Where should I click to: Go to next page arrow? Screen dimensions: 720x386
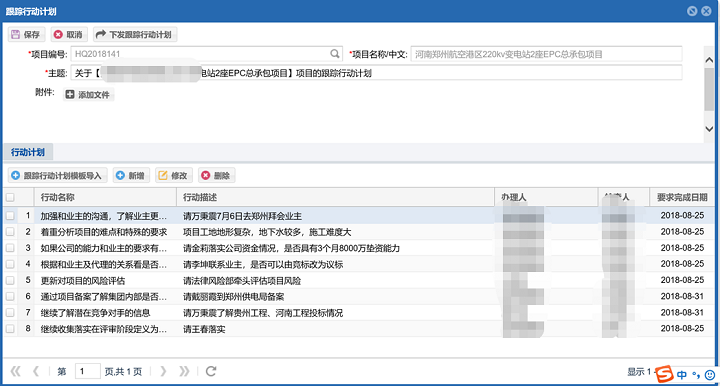coord(163,371)
